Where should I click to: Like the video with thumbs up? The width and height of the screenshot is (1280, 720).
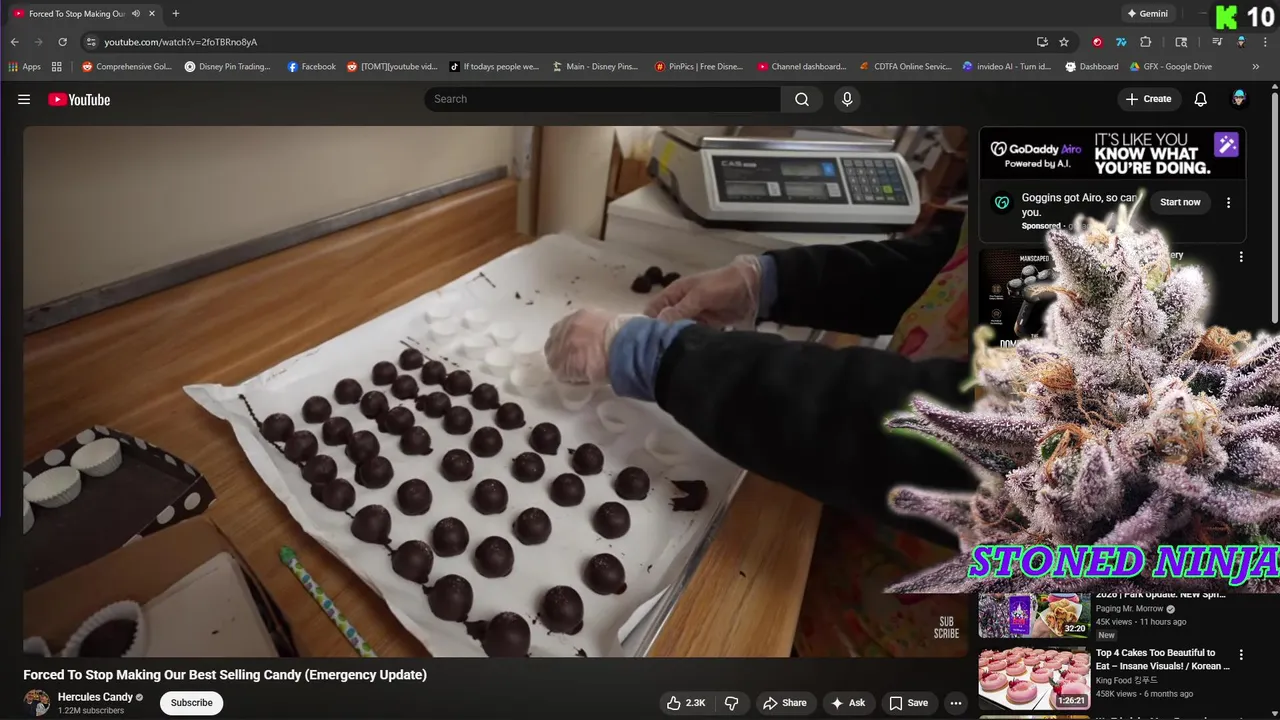687,703
